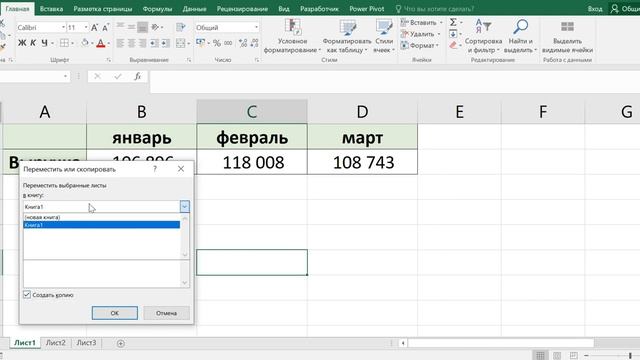Select column D header

point(362,111)
